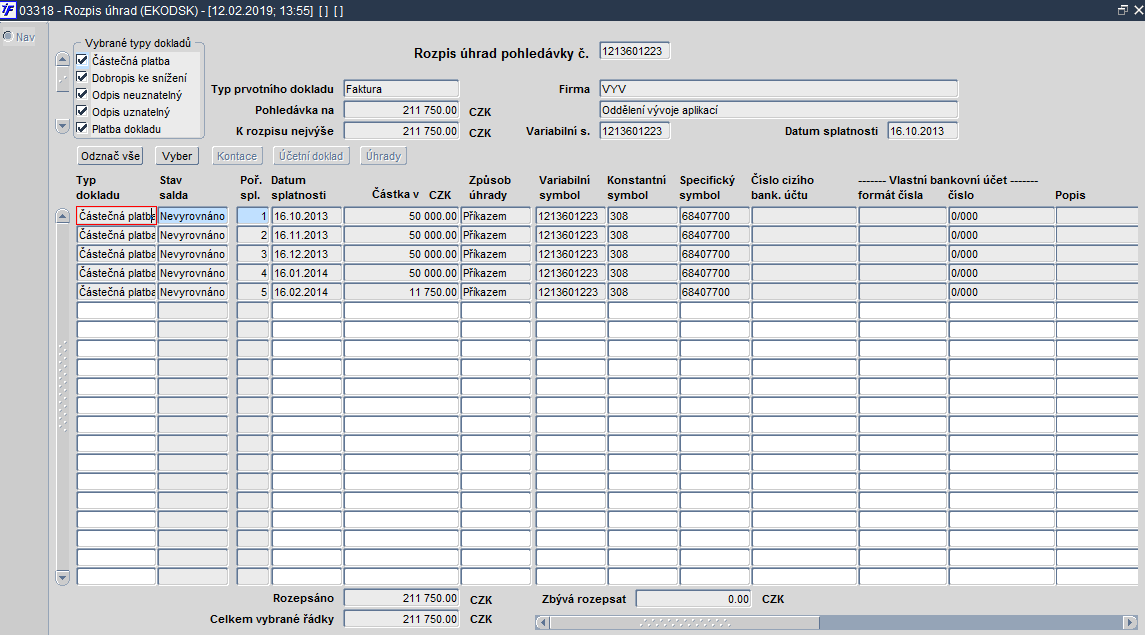Viewport: 1145px width, 635px height.
Task: Click the down arrow of document types list
Action: (63, 126)
